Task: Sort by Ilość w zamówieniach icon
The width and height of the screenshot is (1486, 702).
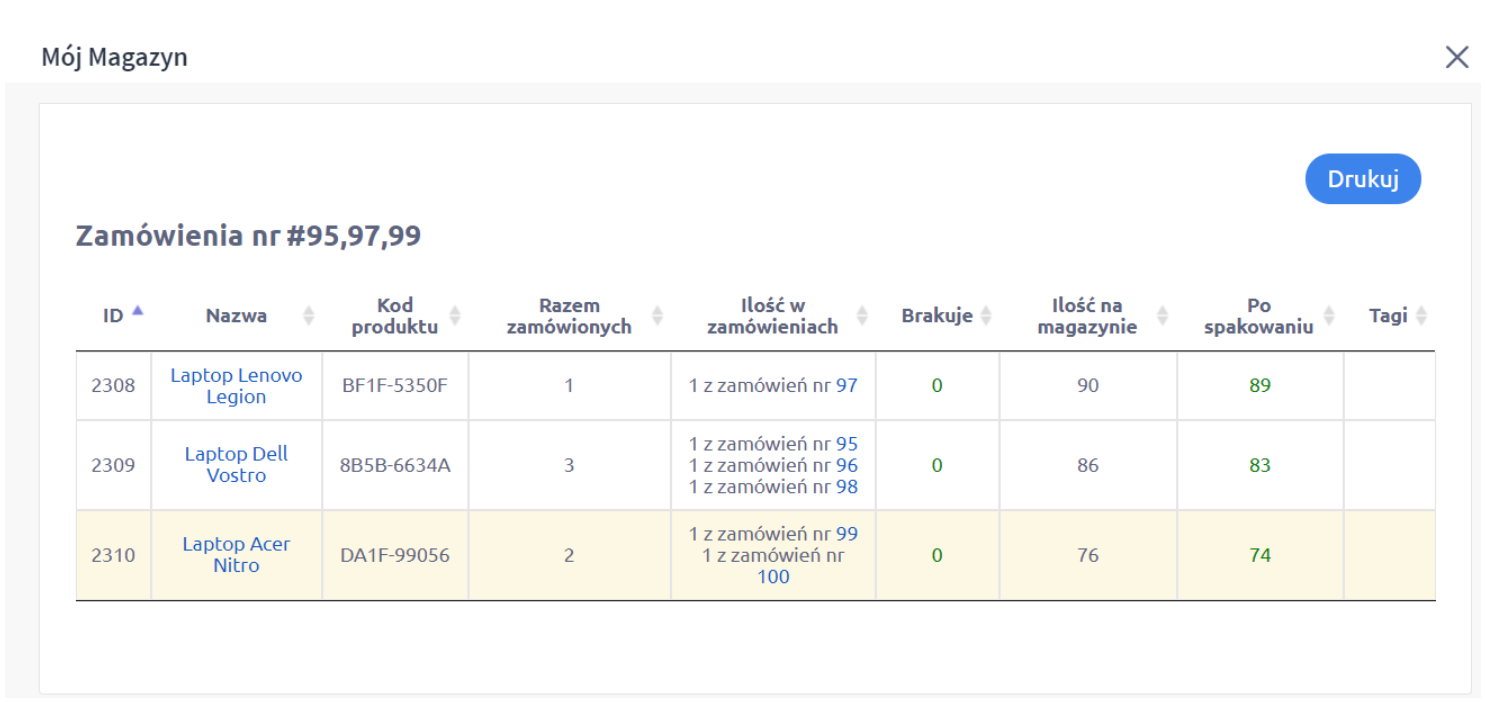Action: click(x=862, y=316)
